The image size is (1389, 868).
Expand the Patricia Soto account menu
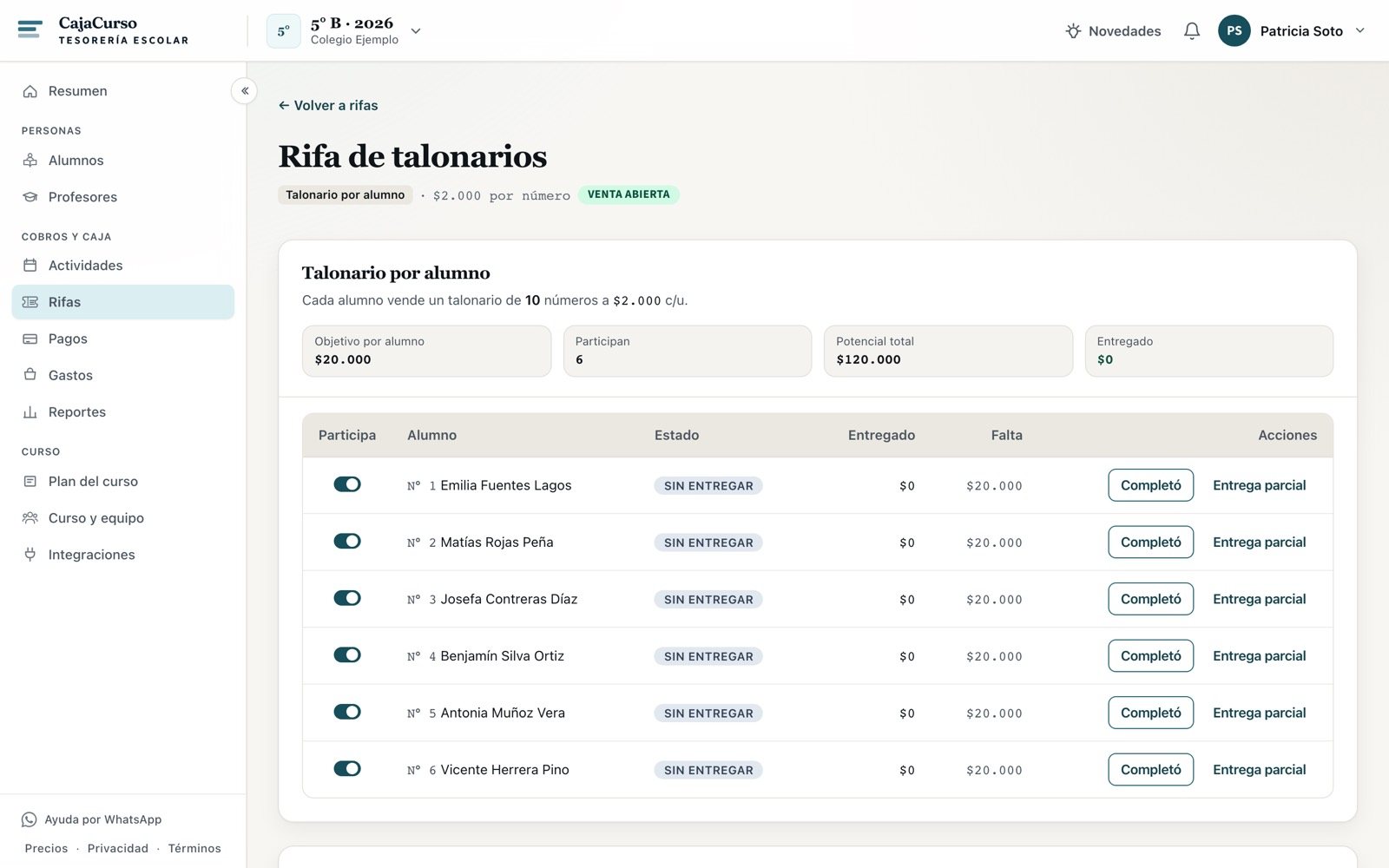pyautogui.click(x=1292, y=30)
